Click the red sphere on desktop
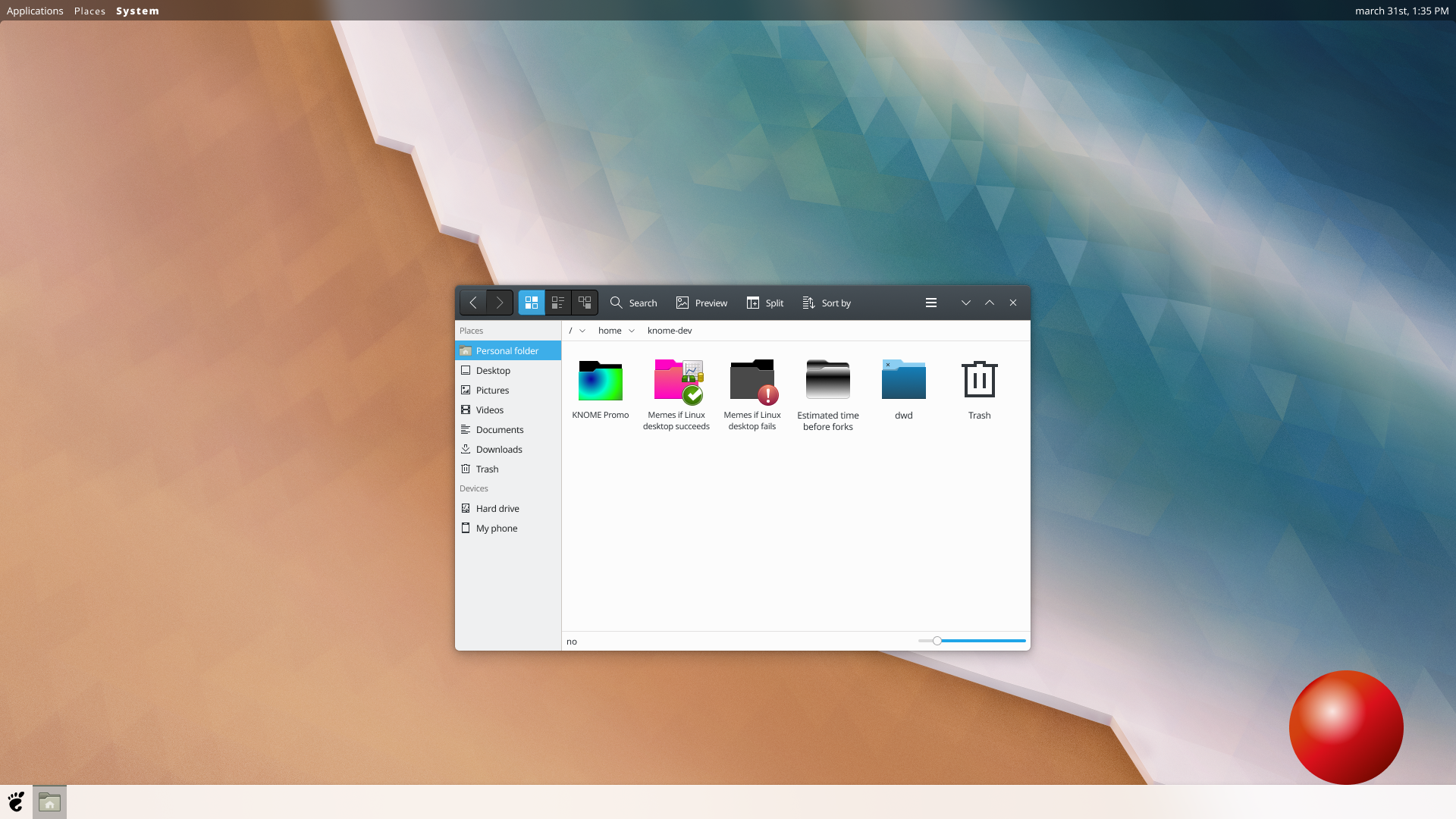This screenshot has height=819, width=1456. pos(1346,727)
